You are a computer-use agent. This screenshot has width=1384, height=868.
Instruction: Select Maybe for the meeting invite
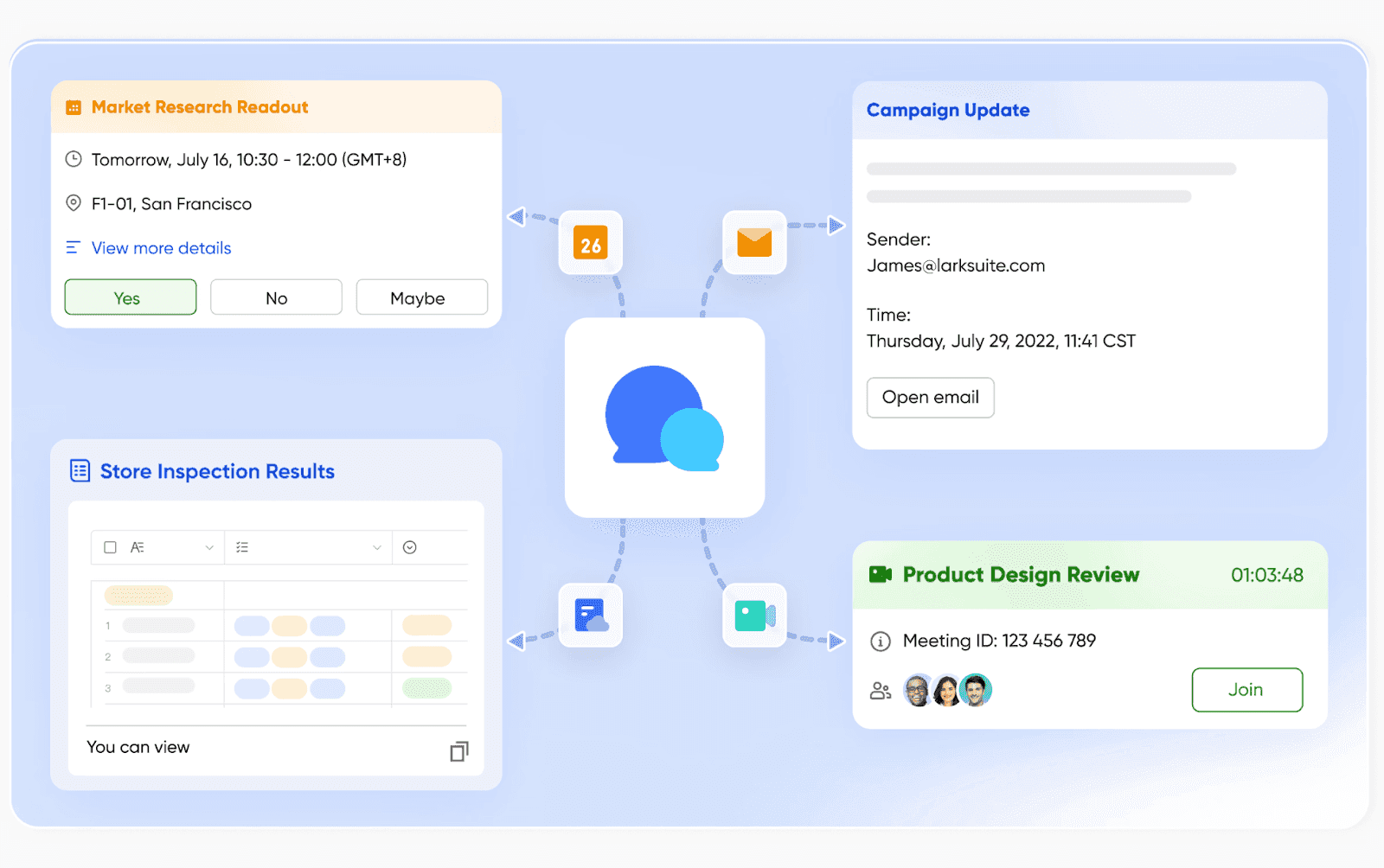tap(421, 297)
